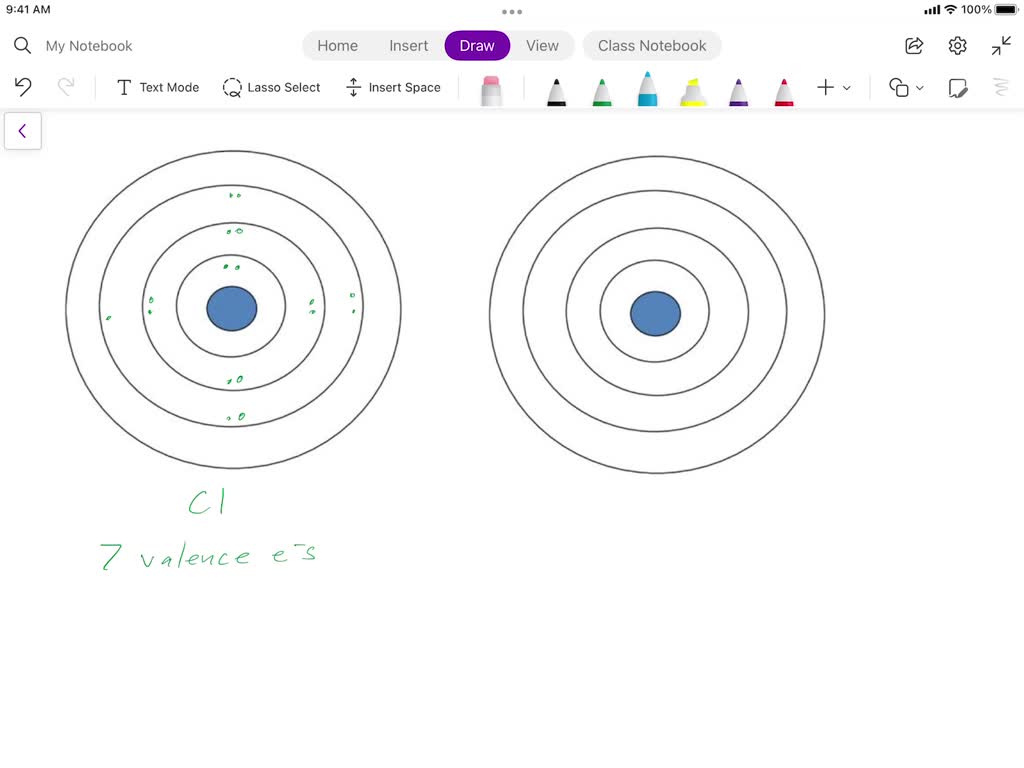
Task: Open the Class Notebook tab
Action: point(652,45)
